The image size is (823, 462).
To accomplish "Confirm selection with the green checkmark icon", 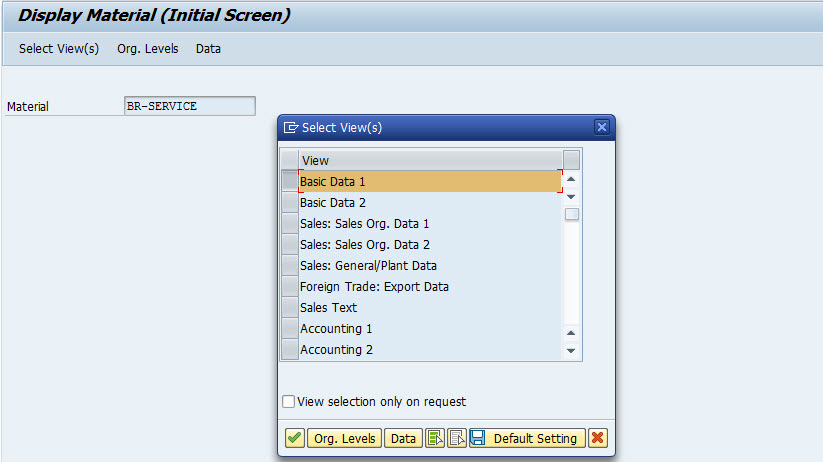I will click(295, 438).
